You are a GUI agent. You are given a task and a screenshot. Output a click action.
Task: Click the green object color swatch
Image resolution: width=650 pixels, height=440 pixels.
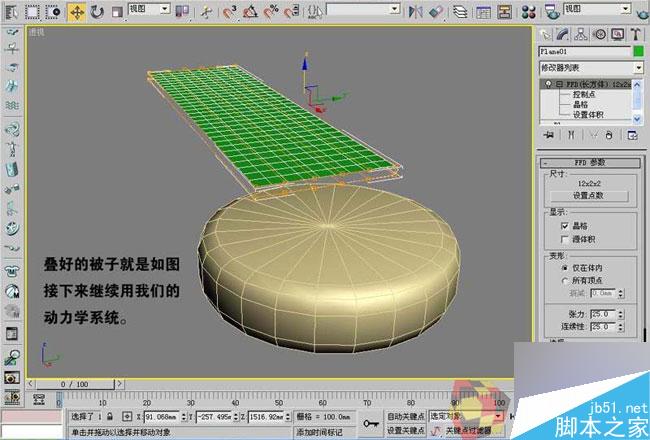[x=639, y=51]
